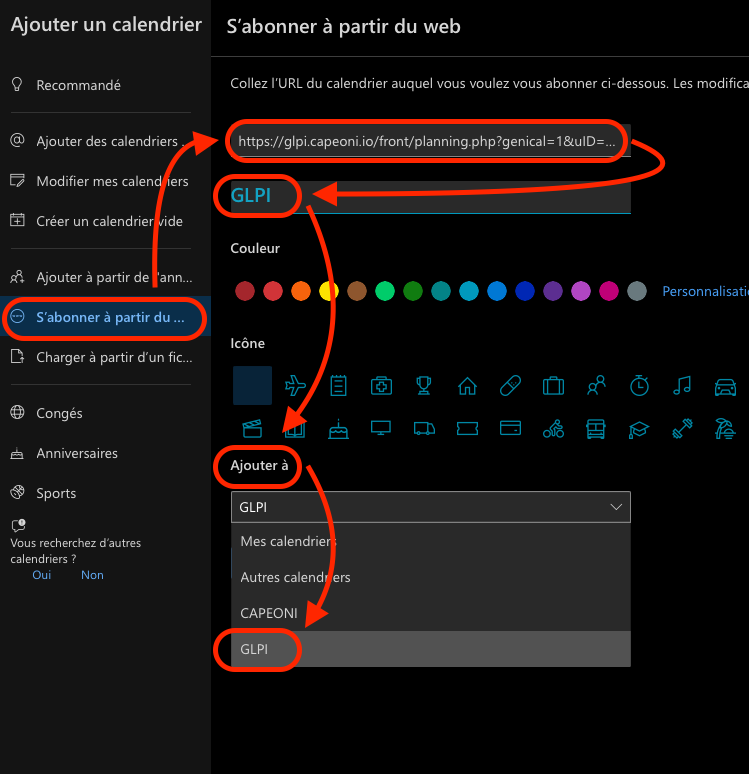Pick the dark green color swatch
Viewport: 749px width, 774px height.
pyautogui.click(x=413, y=291)
